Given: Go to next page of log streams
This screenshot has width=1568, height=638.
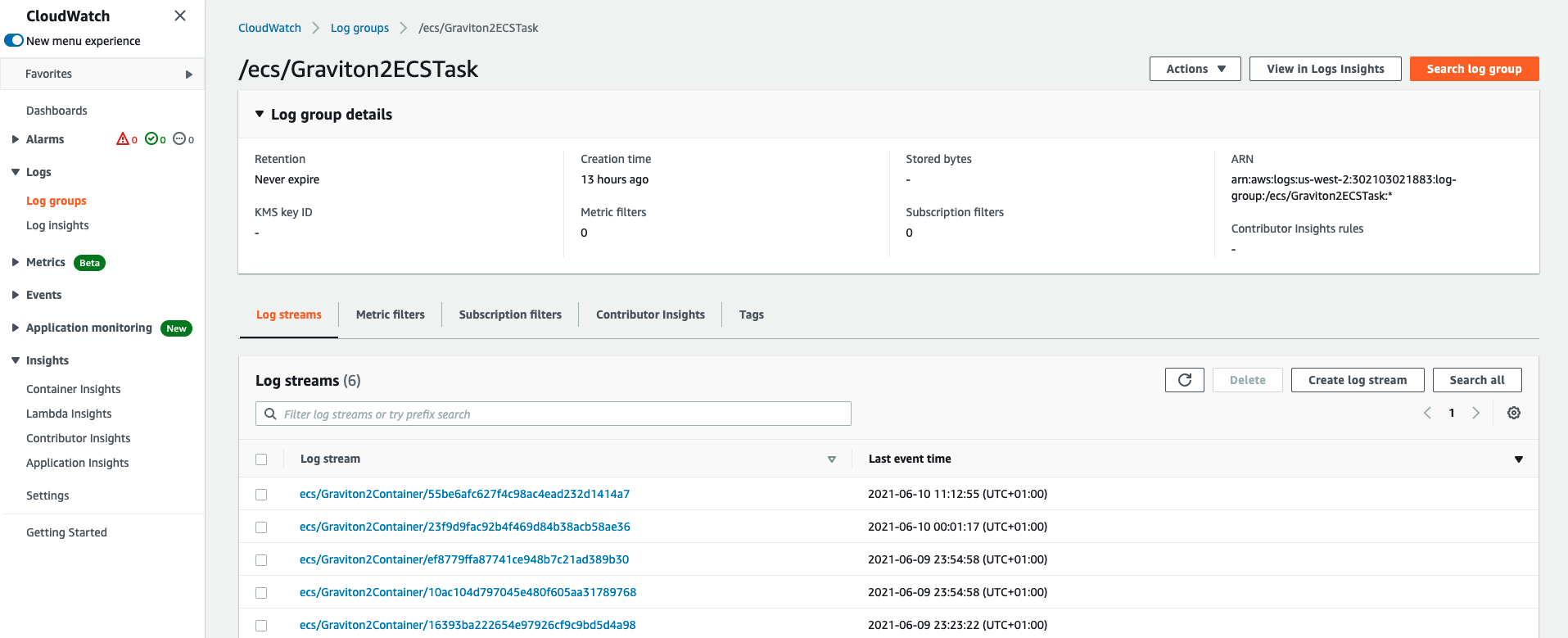Looking at the screenshot, I should [1476, 413].
